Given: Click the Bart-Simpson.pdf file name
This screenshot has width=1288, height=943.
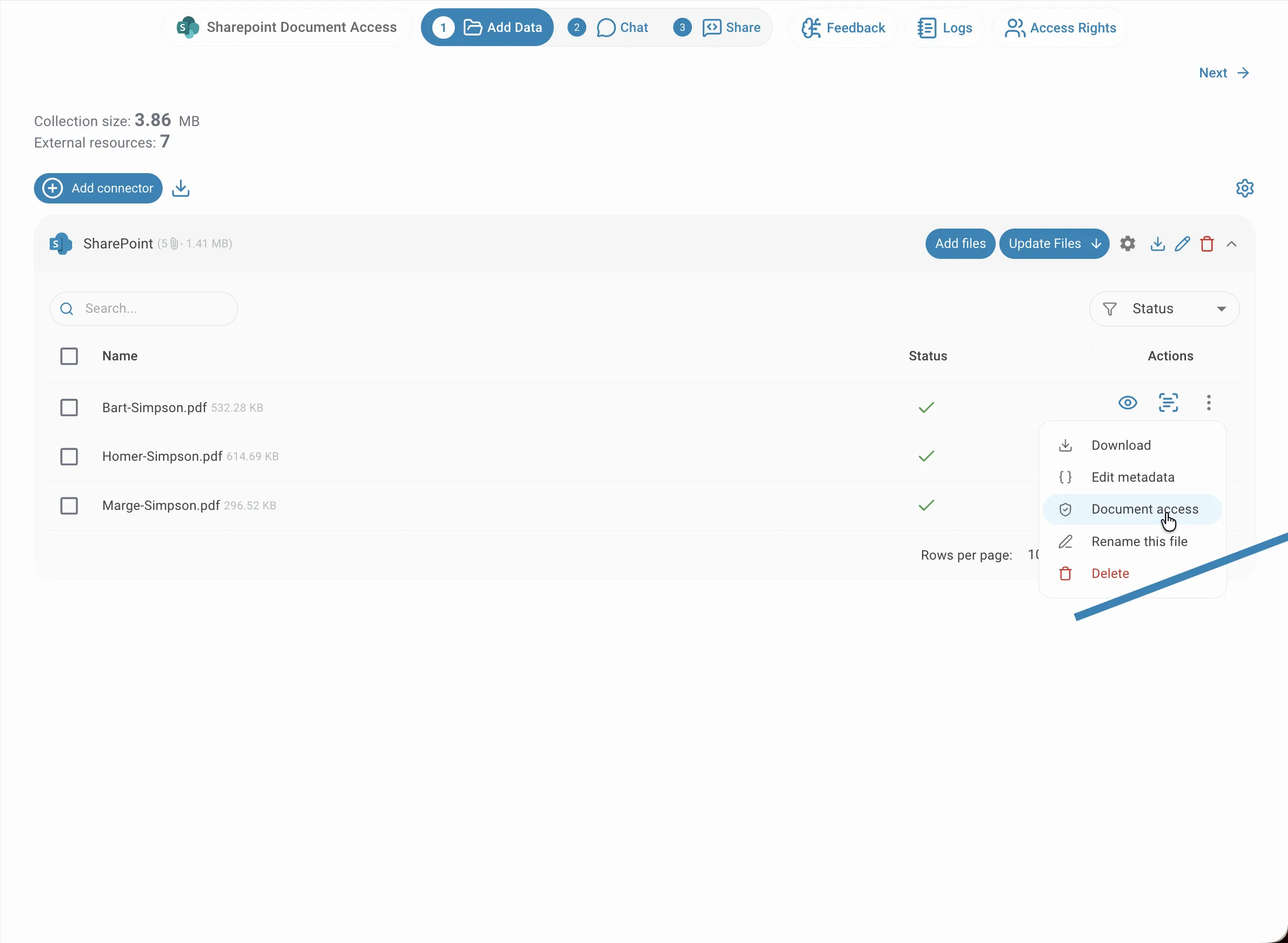Looking at the screenshot, I should [x=154, y=407].
